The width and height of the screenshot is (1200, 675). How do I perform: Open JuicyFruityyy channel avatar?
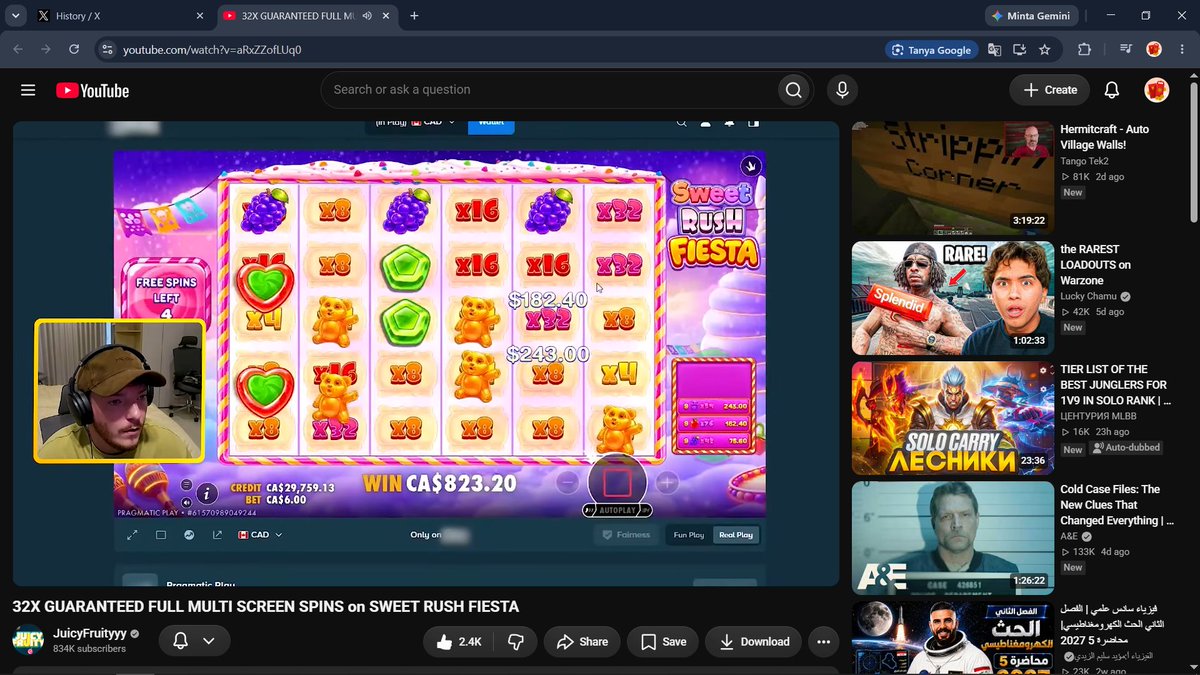[28, 641]
